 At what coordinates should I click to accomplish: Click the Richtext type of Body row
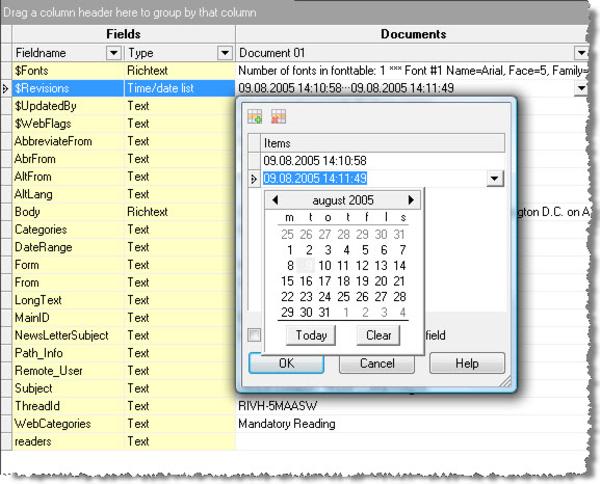point(179,212)
